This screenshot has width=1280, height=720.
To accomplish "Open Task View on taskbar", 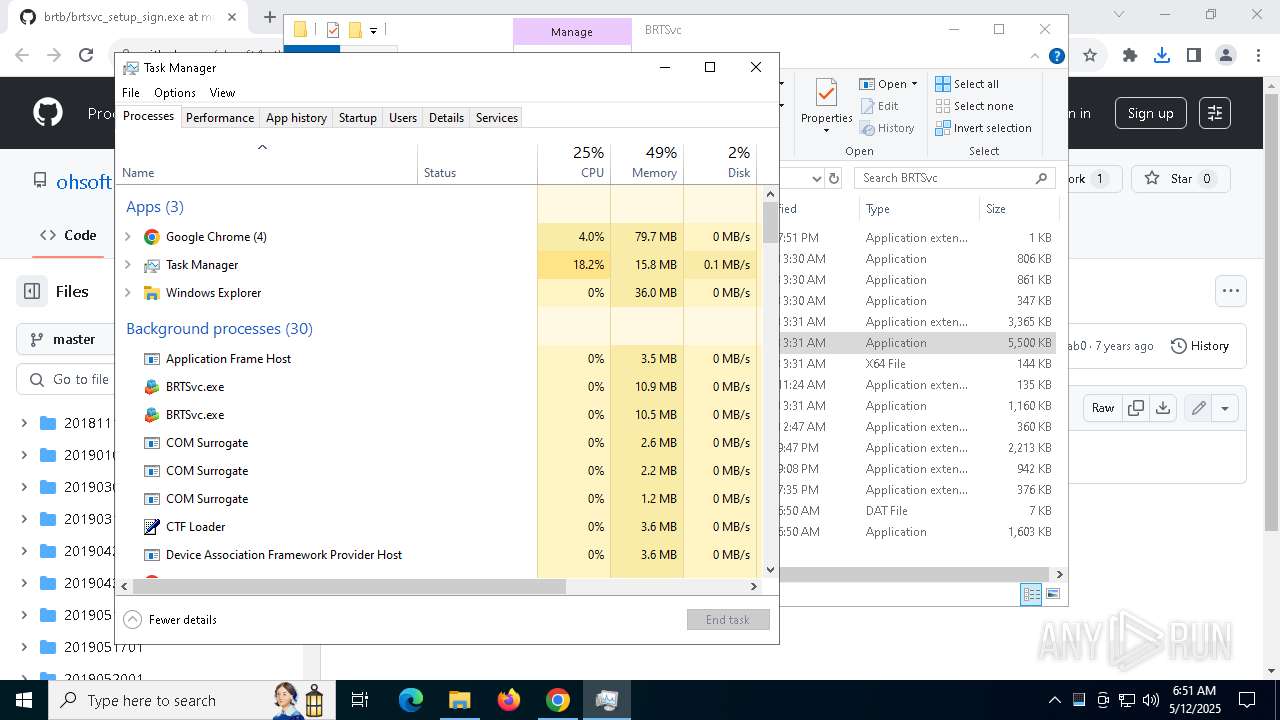I will pos(360,700).
